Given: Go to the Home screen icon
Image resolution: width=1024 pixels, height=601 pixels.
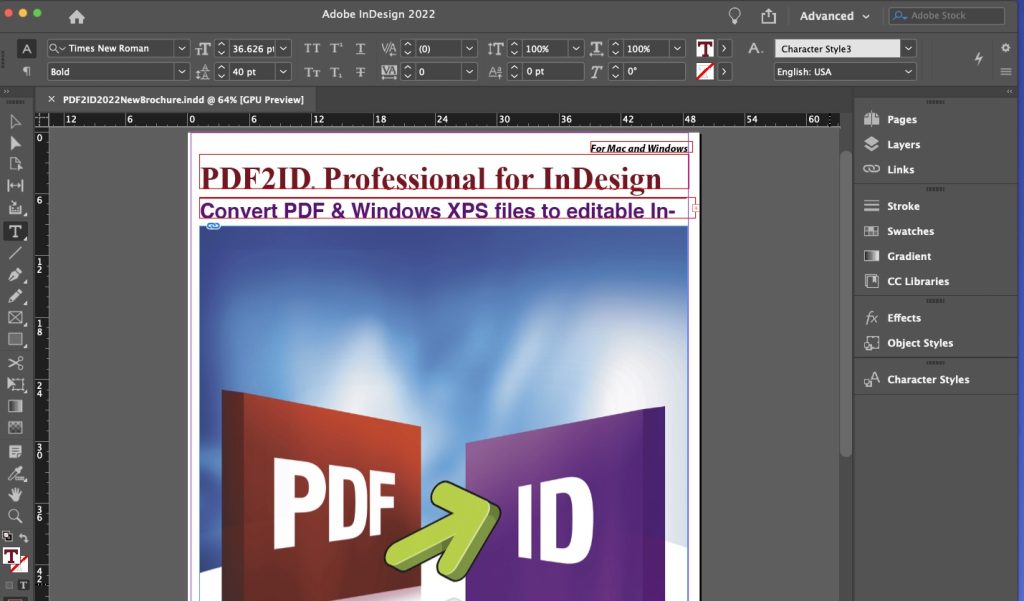Looking at the screenshot, I should (x=77, y=17).
